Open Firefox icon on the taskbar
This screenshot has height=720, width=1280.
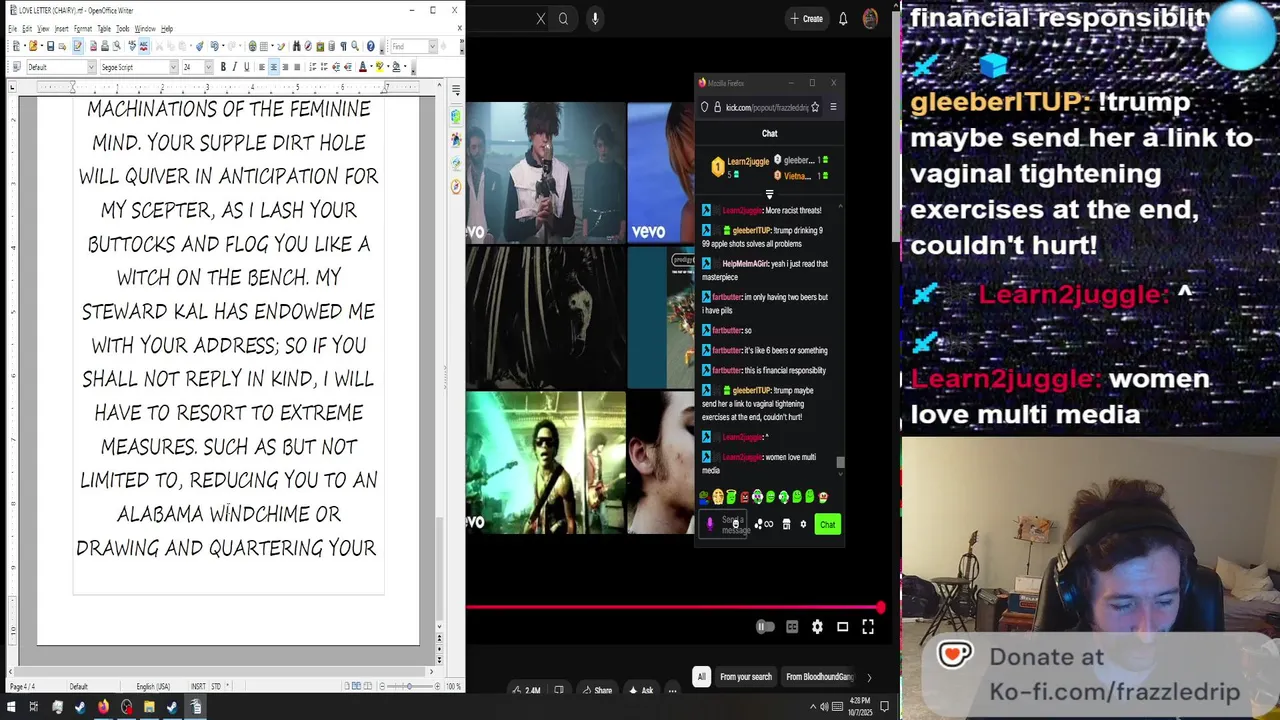[103, 707]
